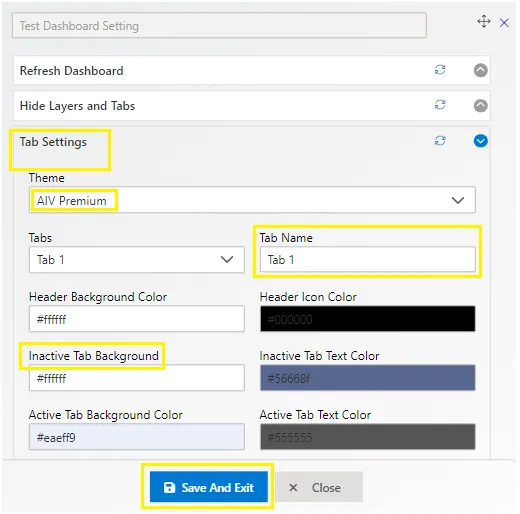Click the Inactive Tab Background color field
The height and width of the screenshot is (514, 520).
[x=137, y=378]
